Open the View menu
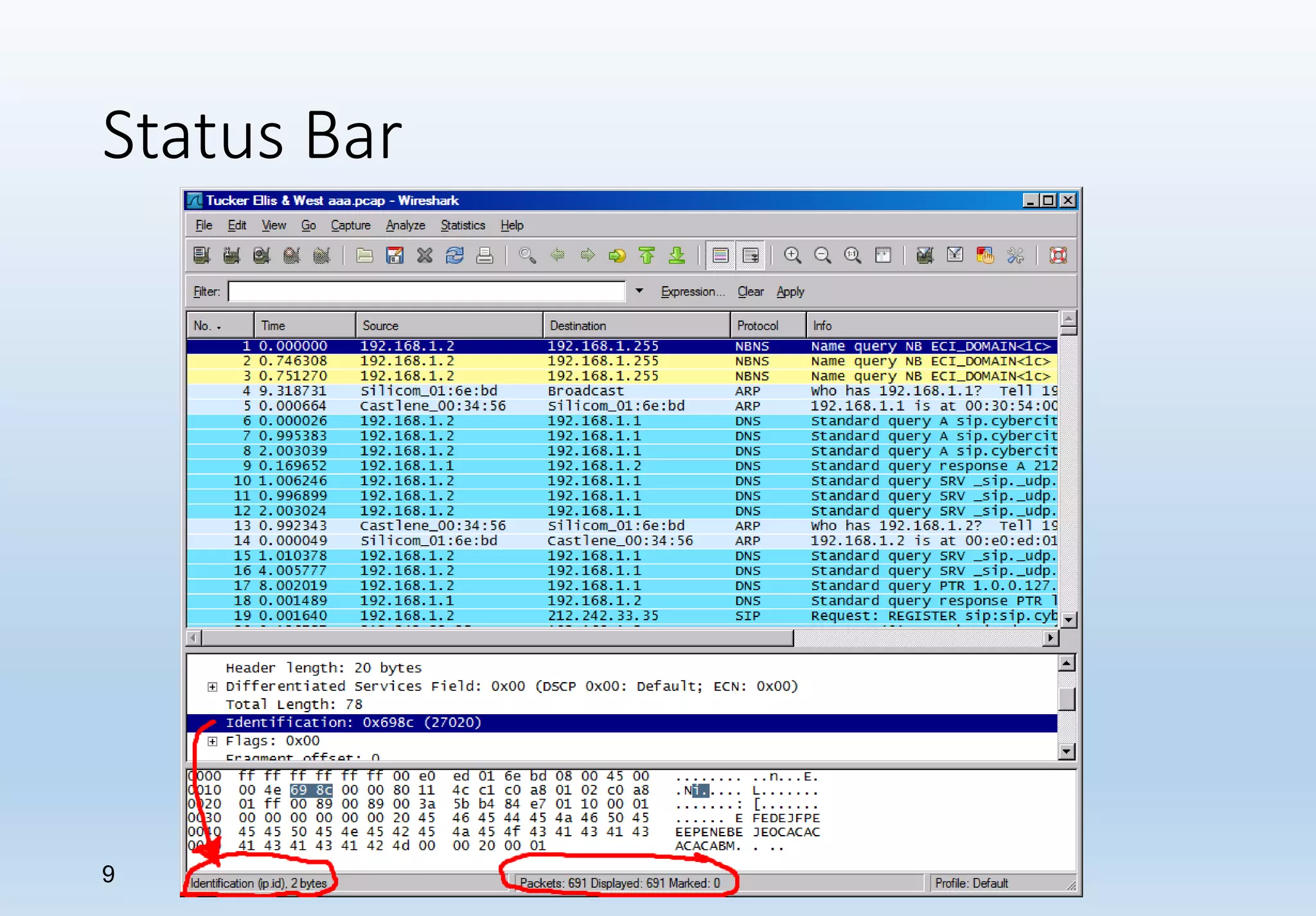Screen dimensions: 1316x916 [274, 226]
